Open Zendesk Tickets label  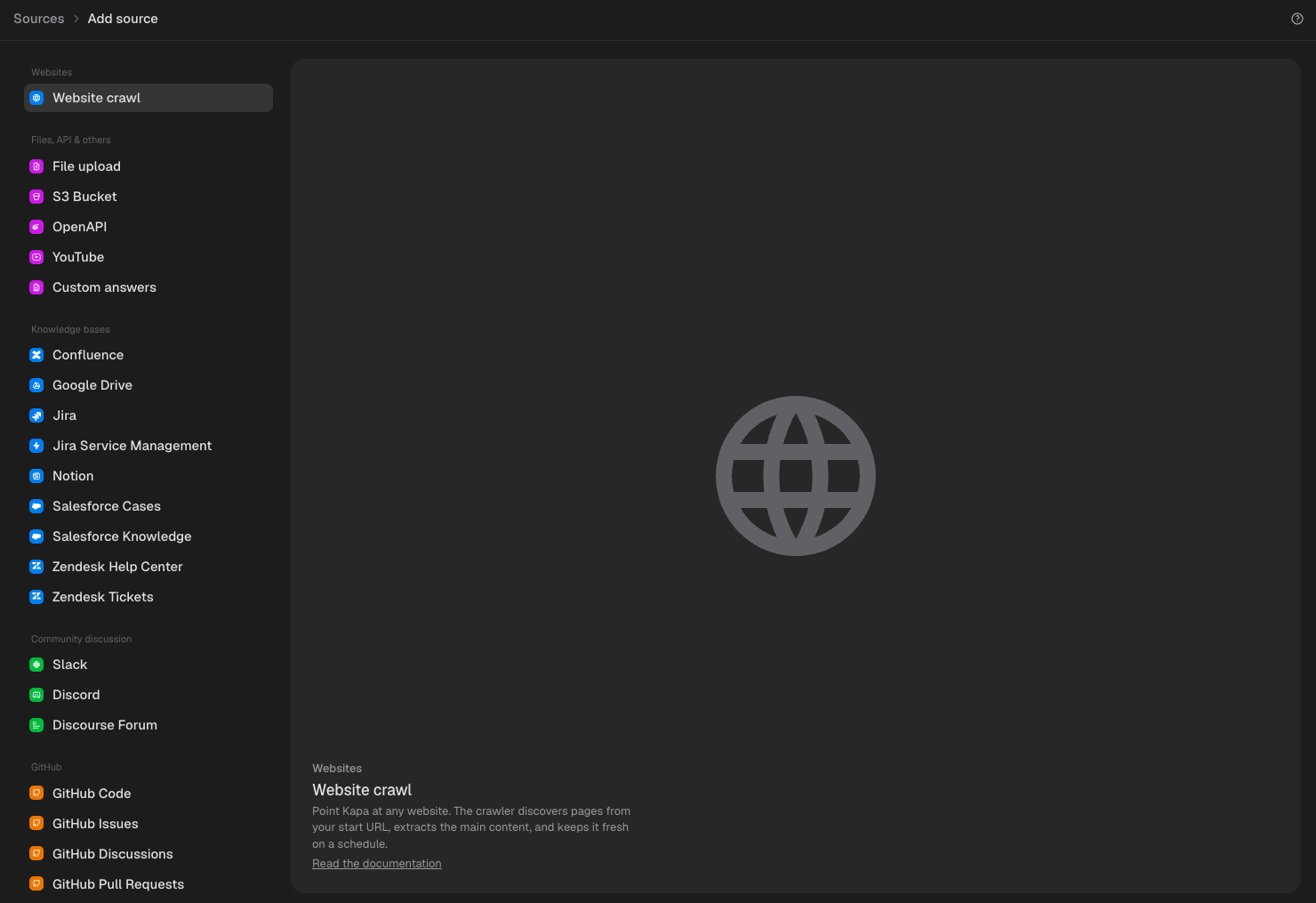(103, 597)
